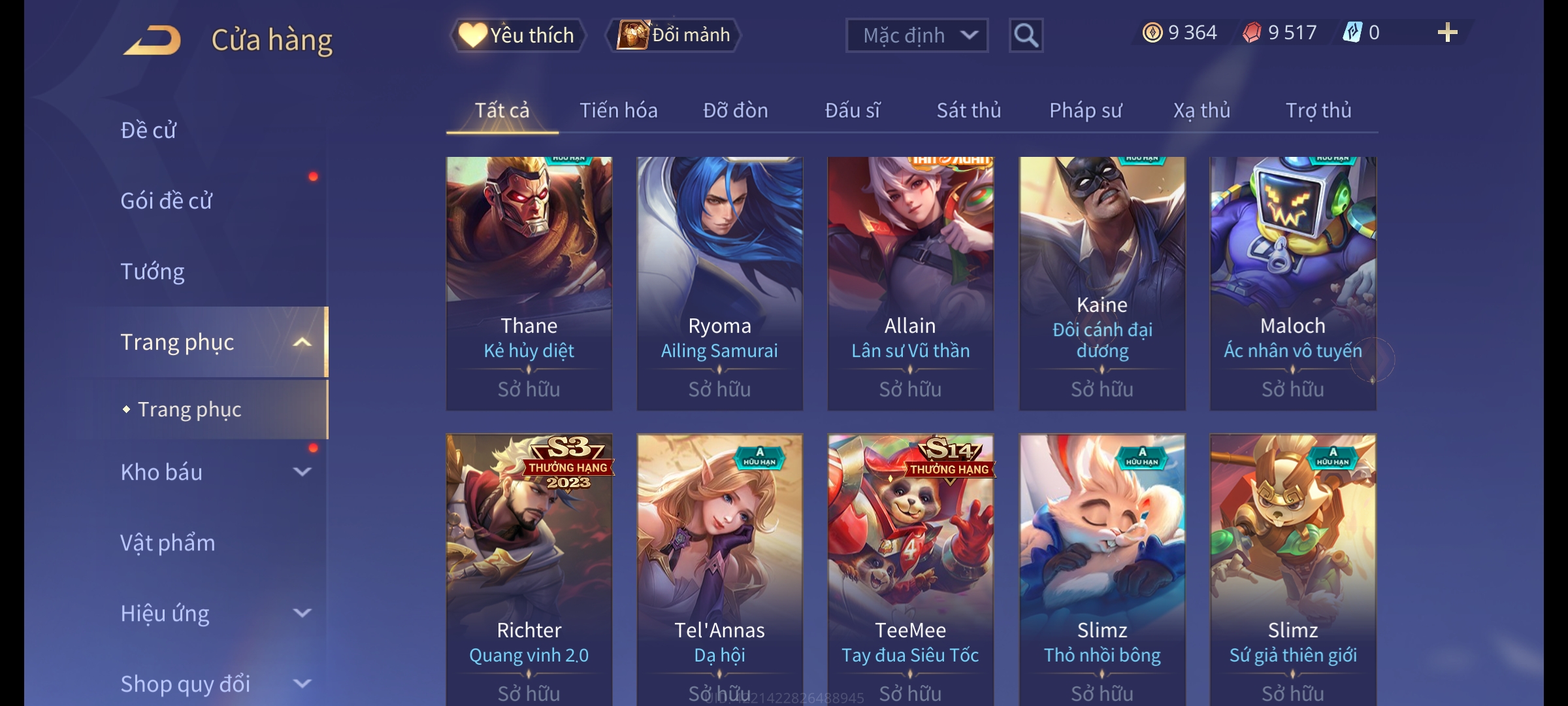Switch to the Sát thủ tab
The width and height of the screenshot is (1568, 706).
[969, 110]
